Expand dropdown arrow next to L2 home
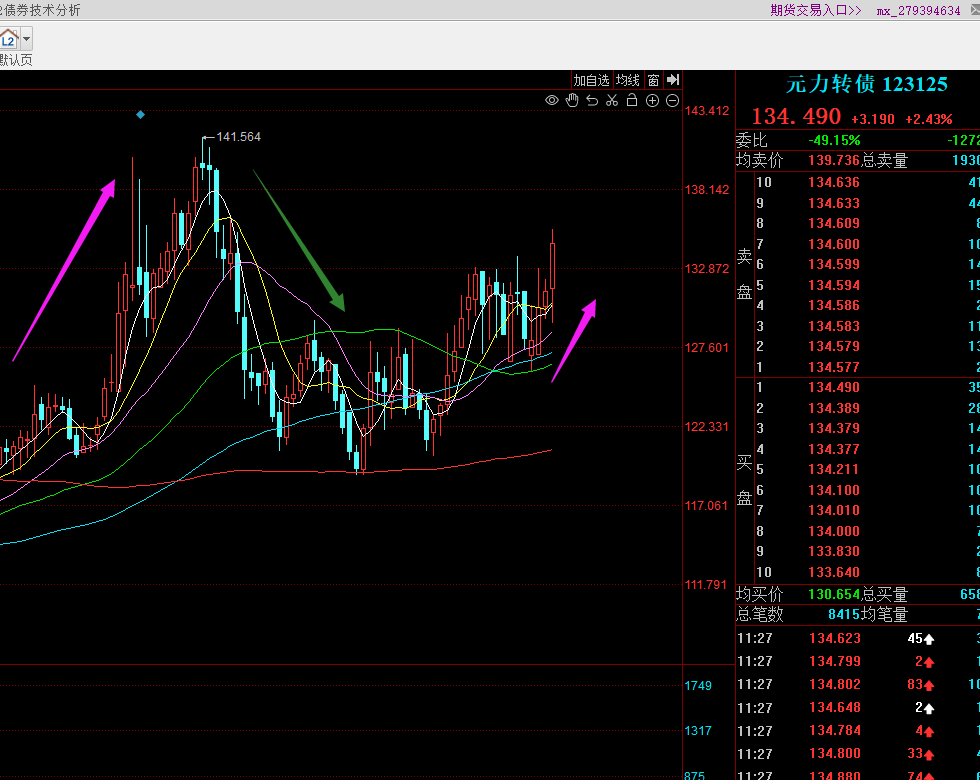This screenshot has width=980, height=780. tap(26, 39)
